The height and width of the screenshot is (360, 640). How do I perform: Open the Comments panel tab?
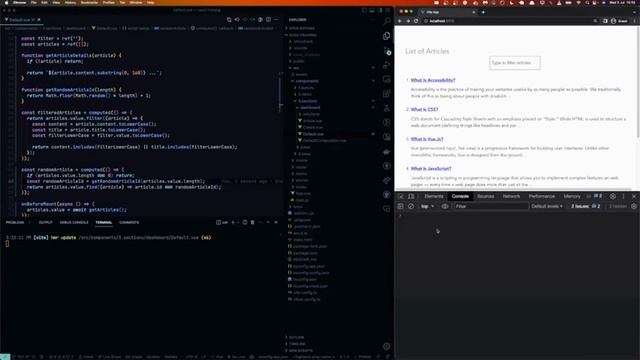(129, 222)
